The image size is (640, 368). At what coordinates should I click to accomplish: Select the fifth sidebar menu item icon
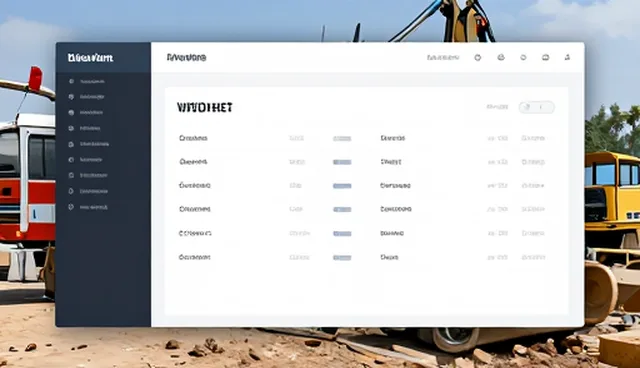(71, 144)
